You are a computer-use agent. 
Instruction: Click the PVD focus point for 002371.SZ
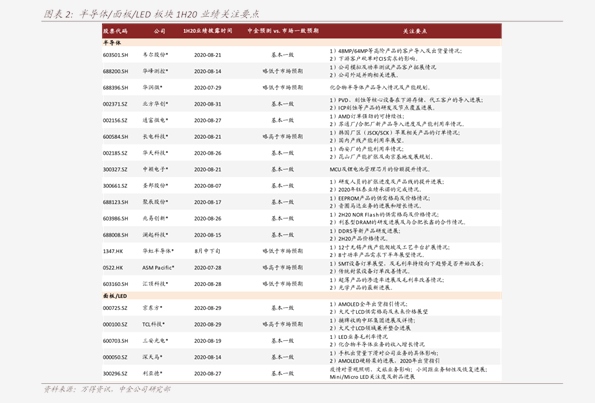(x=406, y=100)
